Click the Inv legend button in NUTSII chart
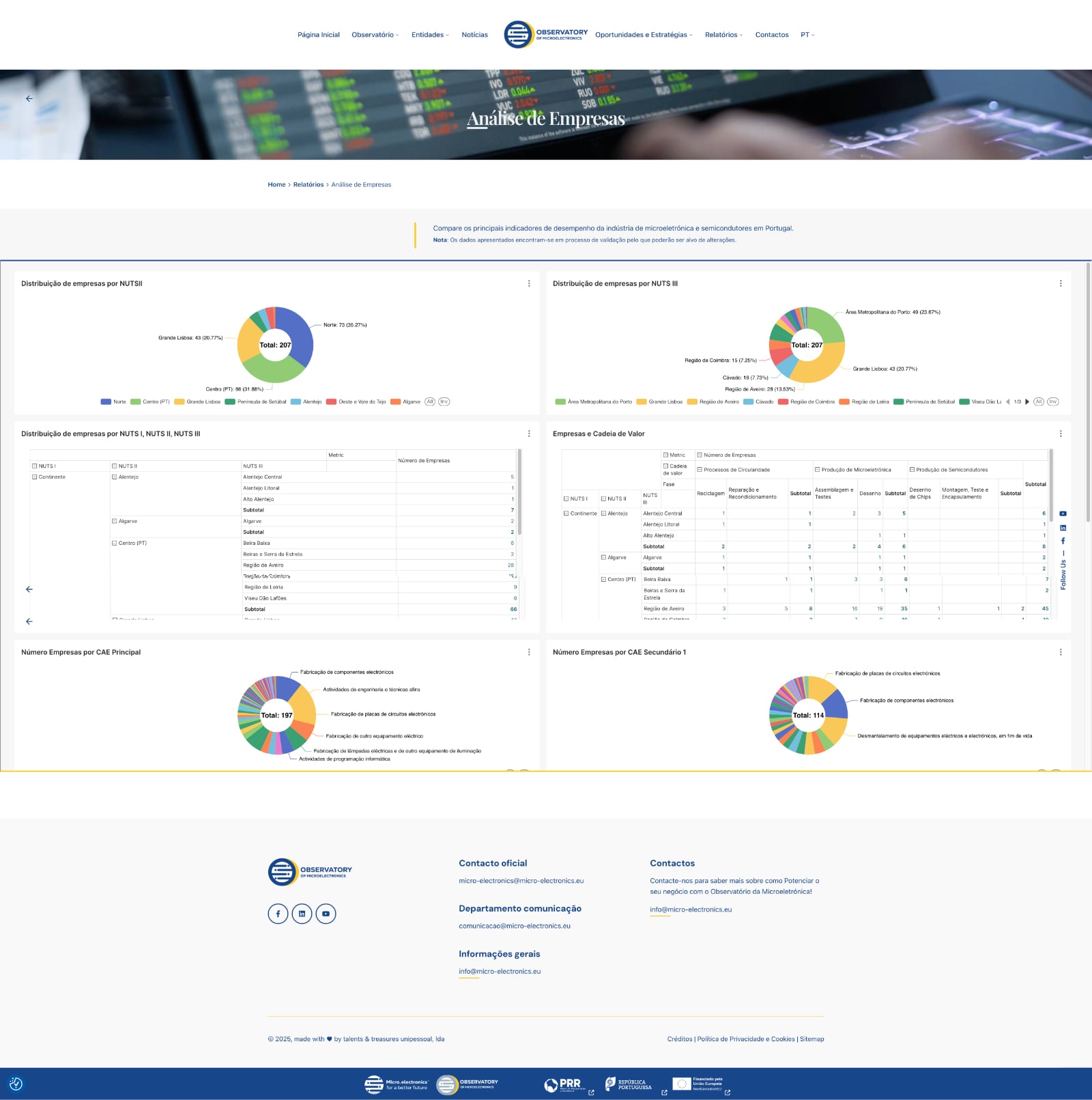 click(444, 401)
